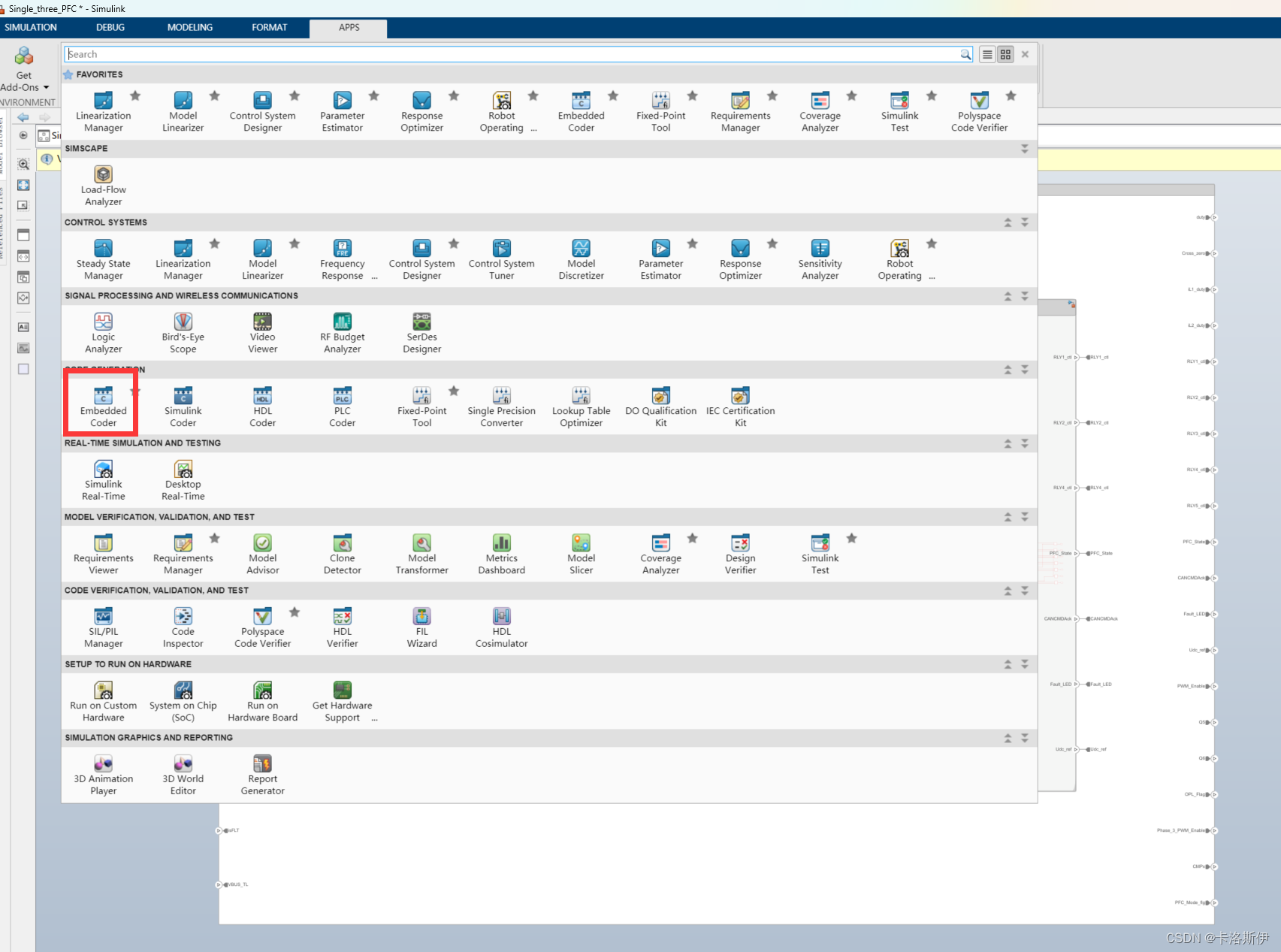This screenshot has height=952, width=1281.
Task: Collapse Real-Time Simulation and Testing section
Action: [1008, 443]
